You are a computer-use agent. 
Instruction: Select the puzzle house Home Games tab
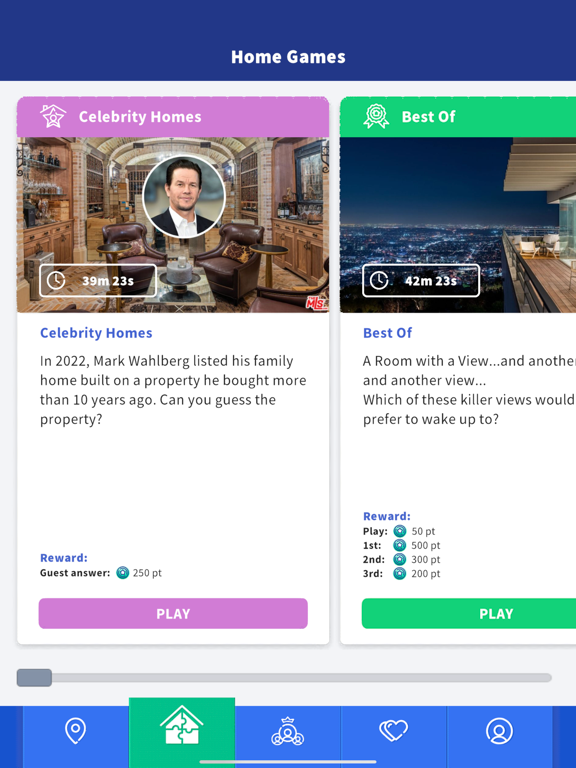click(x=182, y=725)
